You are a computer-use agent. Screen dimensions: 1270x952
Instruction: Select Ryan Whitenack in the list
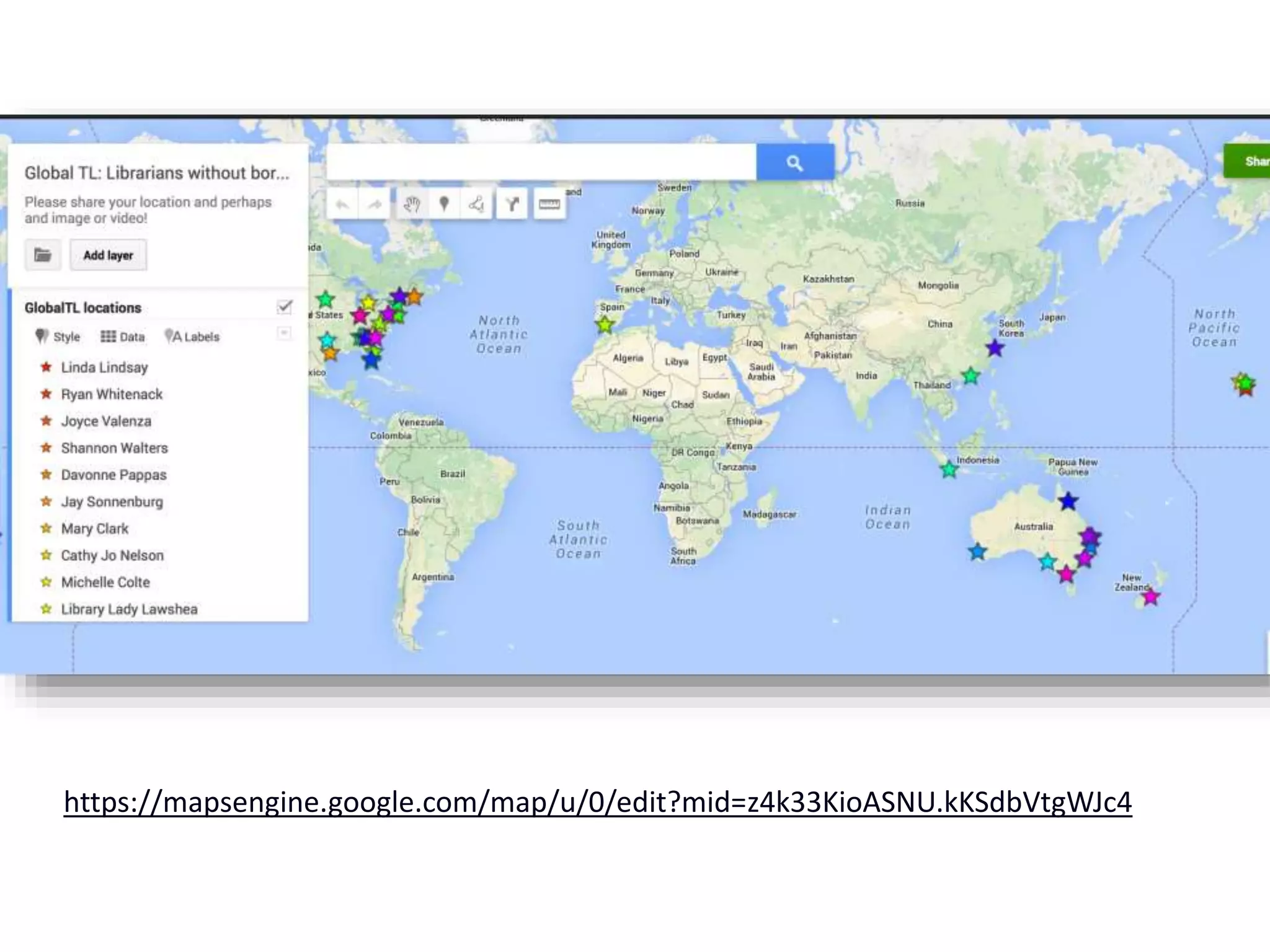112,394
